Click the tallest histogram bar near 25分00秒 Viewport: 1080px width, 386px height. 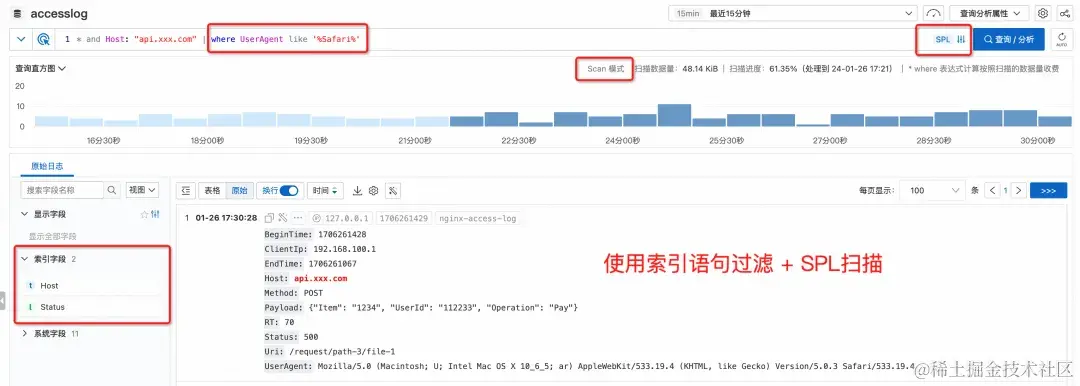(x=674, y=115)
